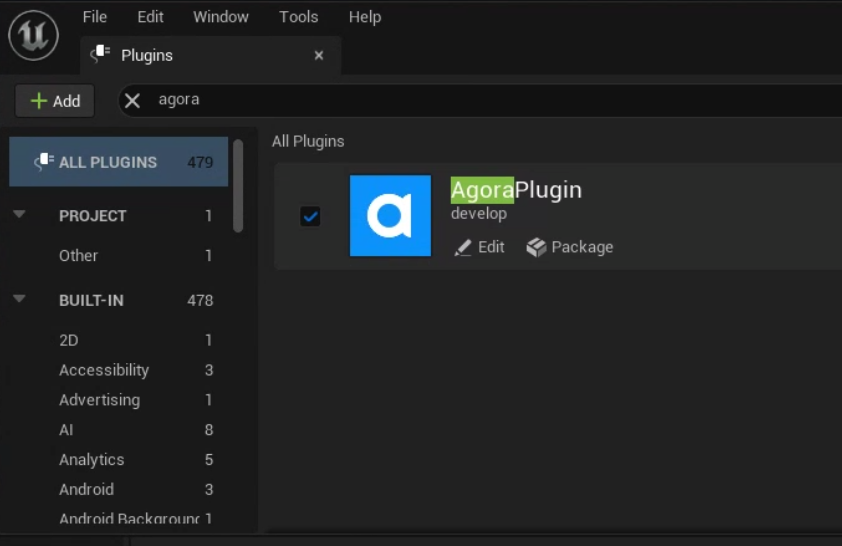
Task: Select ALL PLUGINS category
Action: point(119,162)
